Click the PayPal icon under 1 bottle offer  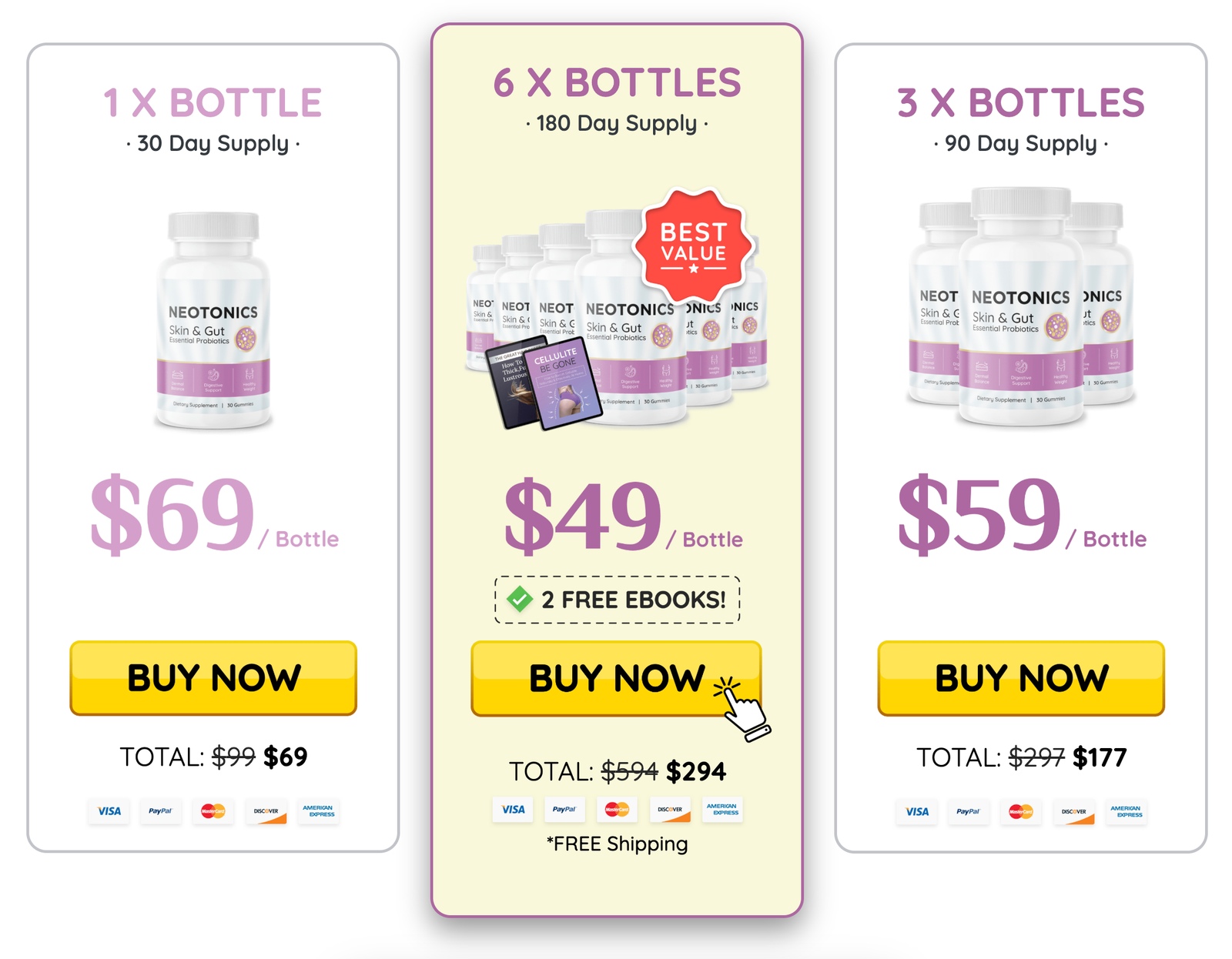point(160,811)
